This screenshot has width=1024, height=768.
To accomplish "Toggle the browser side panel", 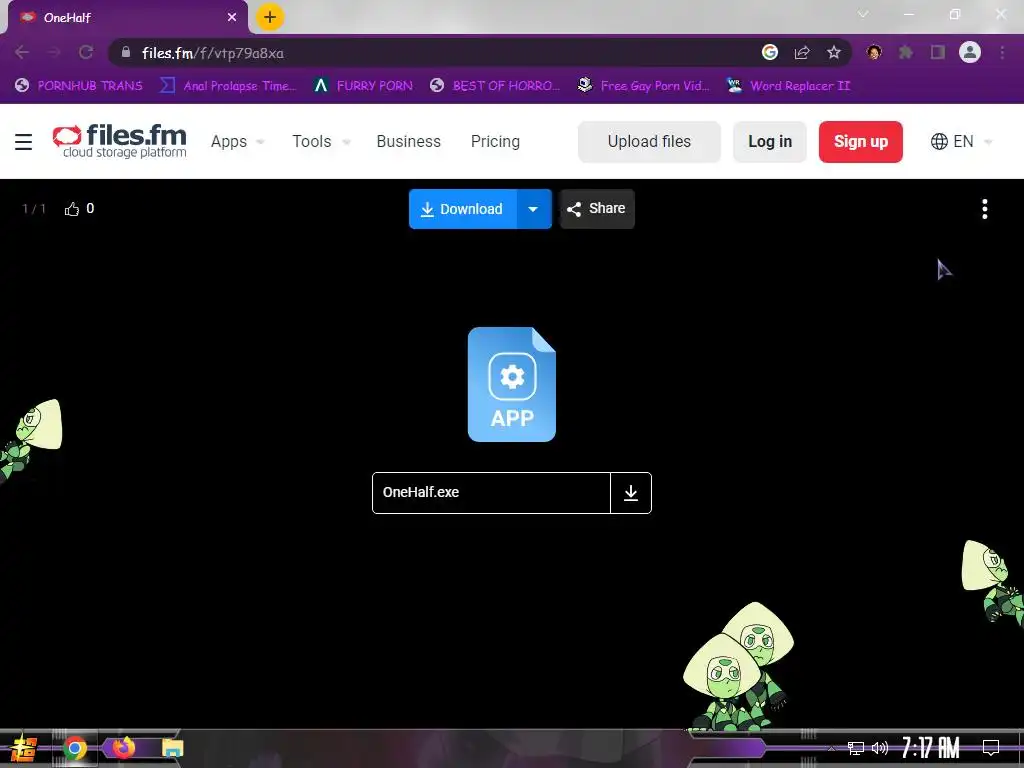I will point(938,52).
